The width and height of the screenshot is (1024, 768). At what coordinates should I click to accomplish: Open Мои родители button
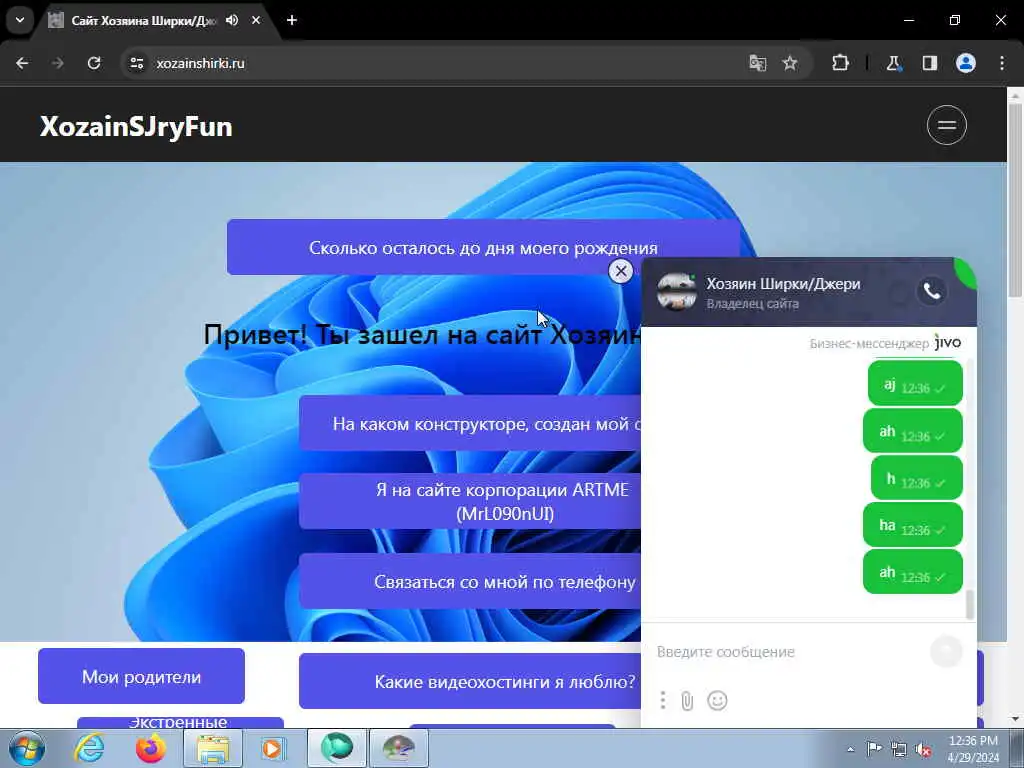[141, 677]
